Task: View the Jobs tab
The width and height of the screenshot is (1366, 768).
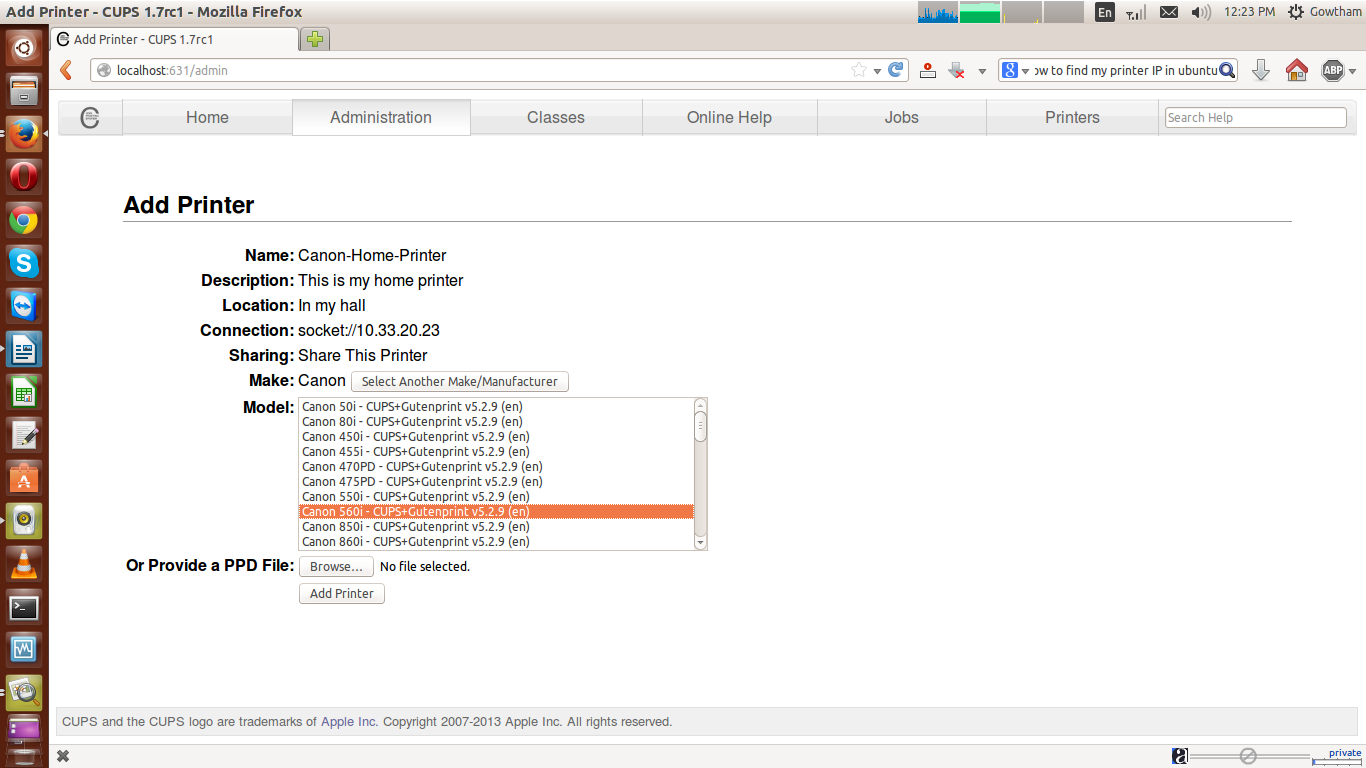Action: [x=901, y=117]
